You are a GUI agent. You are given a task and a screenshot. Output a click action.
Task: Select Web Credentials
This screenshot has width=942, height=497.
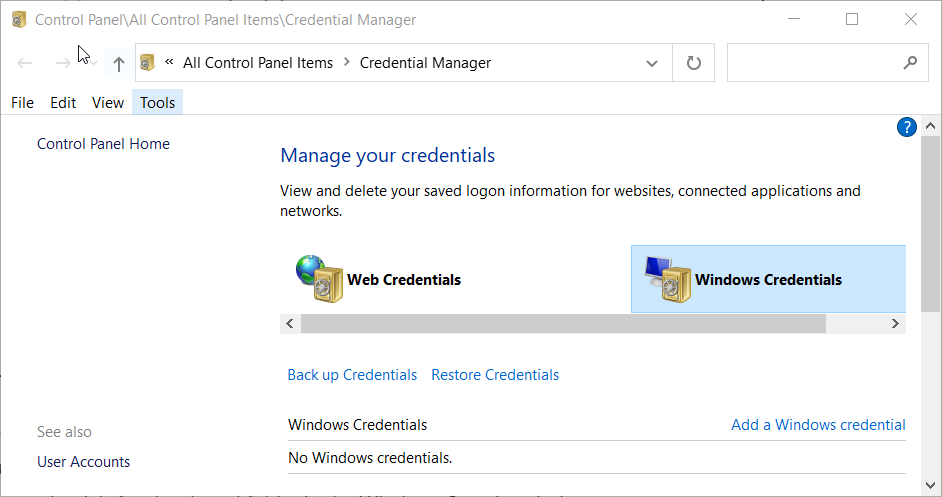click(x=404, y=279)
